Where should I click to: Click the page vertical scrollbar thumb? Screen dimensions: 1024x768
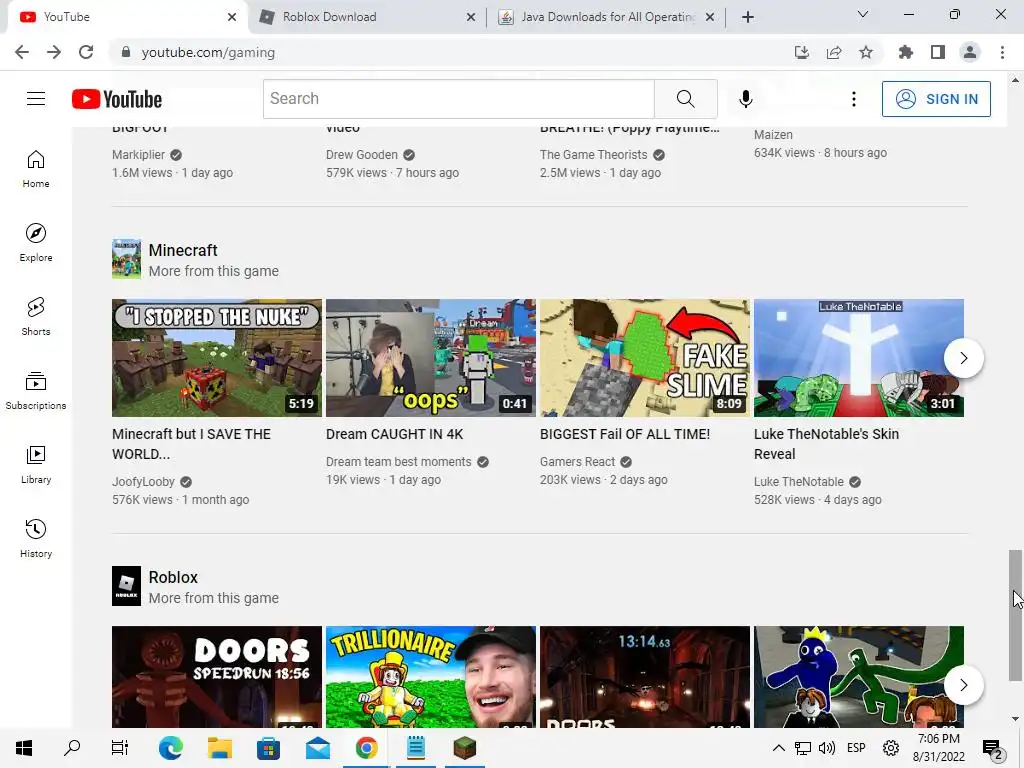[x=1015, y=615]
